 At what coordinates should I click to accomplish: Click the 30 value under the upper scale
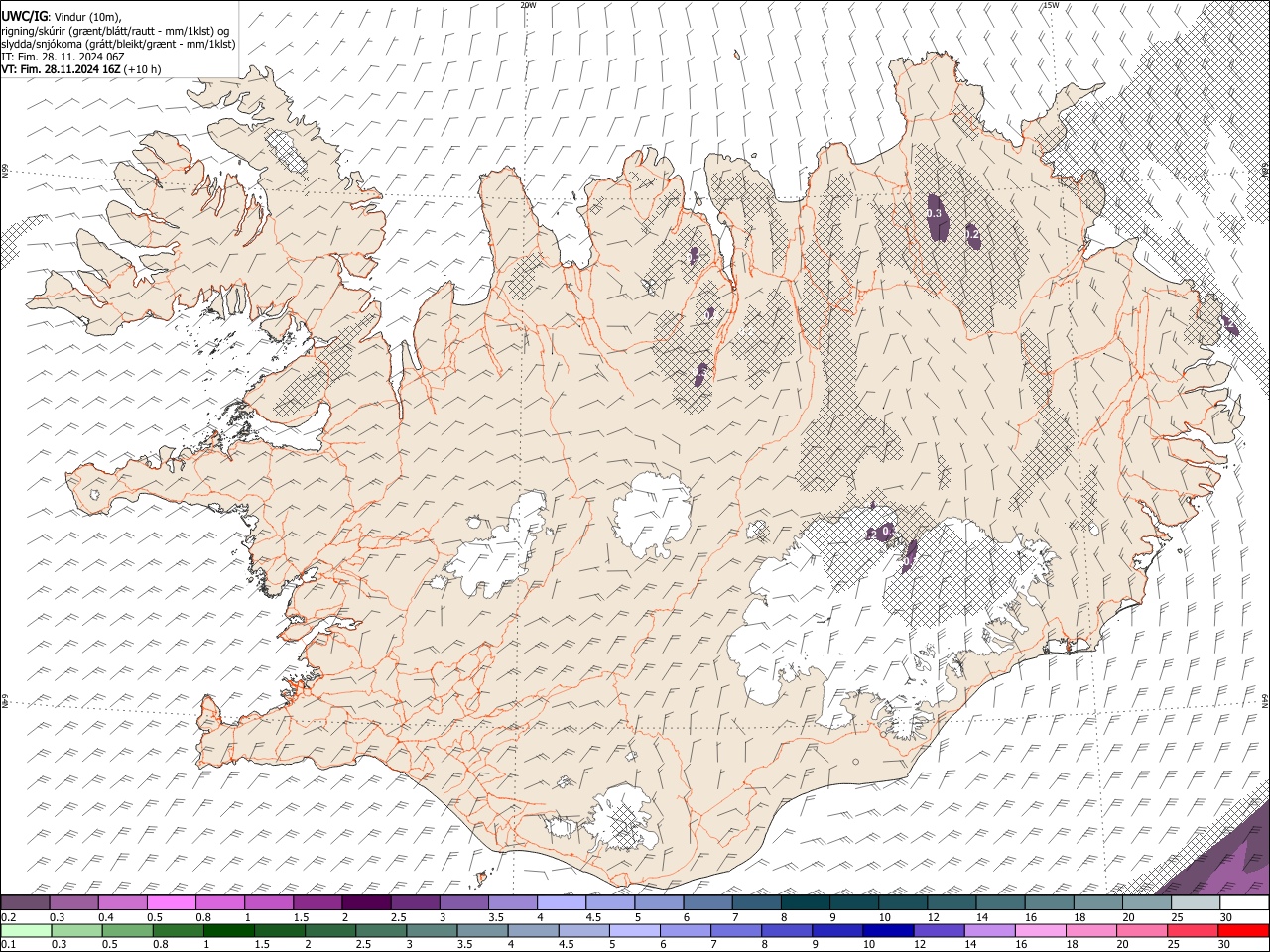[1226, 917]
